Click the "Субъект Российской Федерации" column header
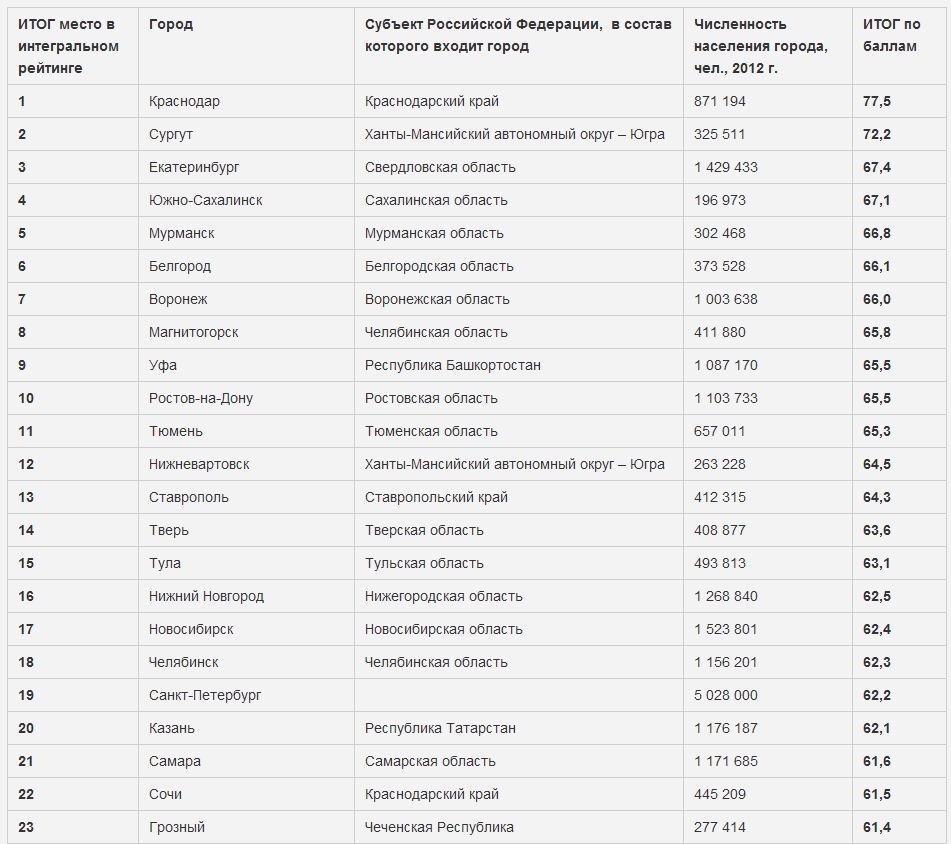The width and height of the screenshot is (951, 844). 517,35
